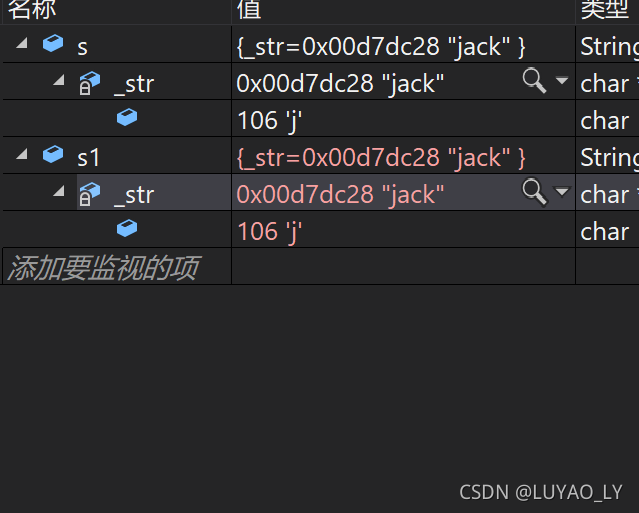Open text visualizer magnifier for s _str
Screen dimensions: 639x513
click(x=534, y=81)
